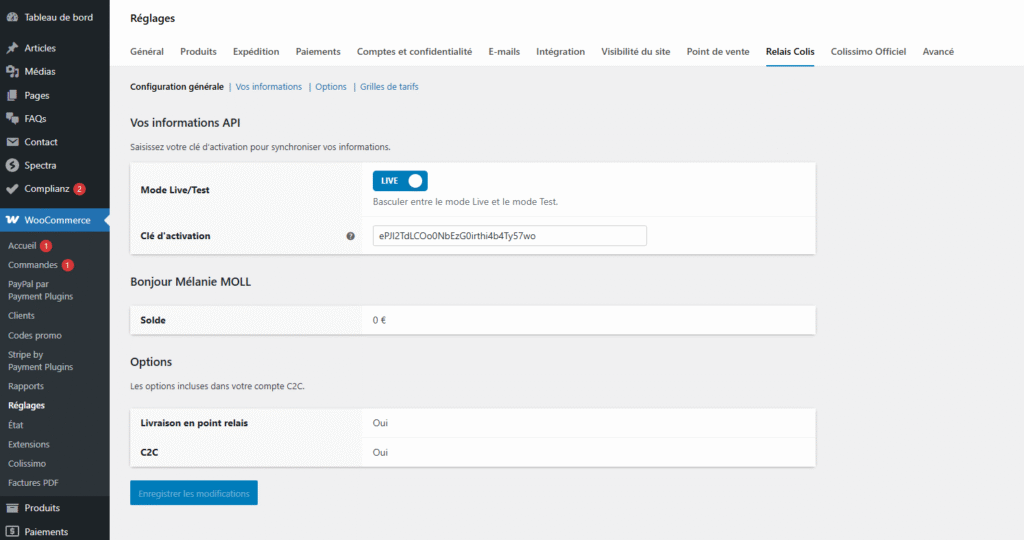
Task: Click the Produits icon in sidebar
Action: (12, 508)
